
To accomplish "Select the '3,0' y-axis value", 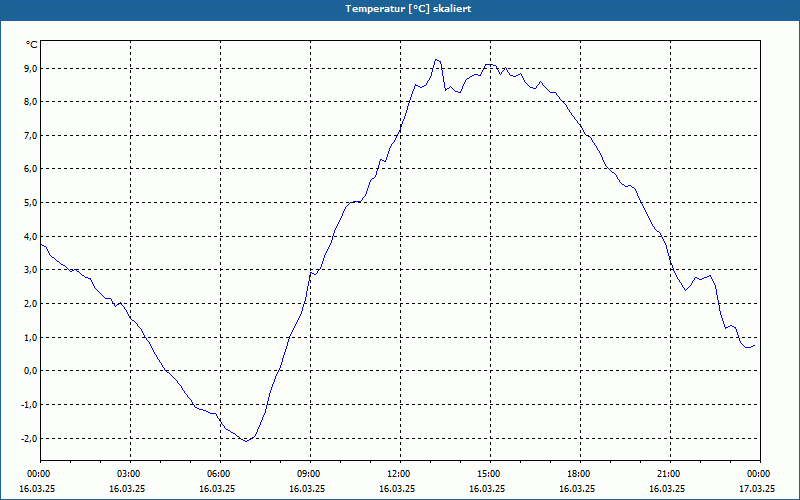I will [x=30, y=270].
